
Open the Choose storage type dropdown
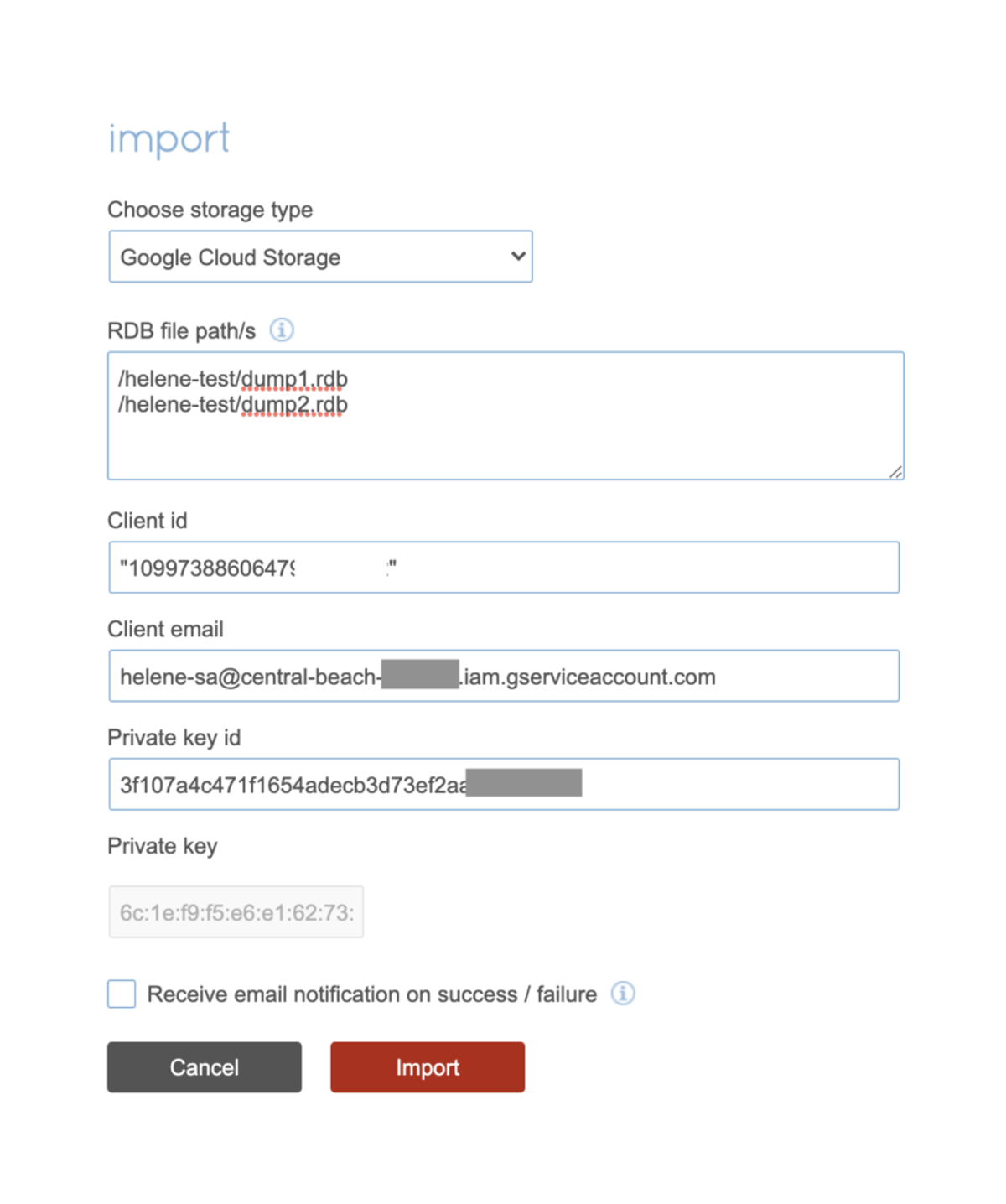point(321,257)
